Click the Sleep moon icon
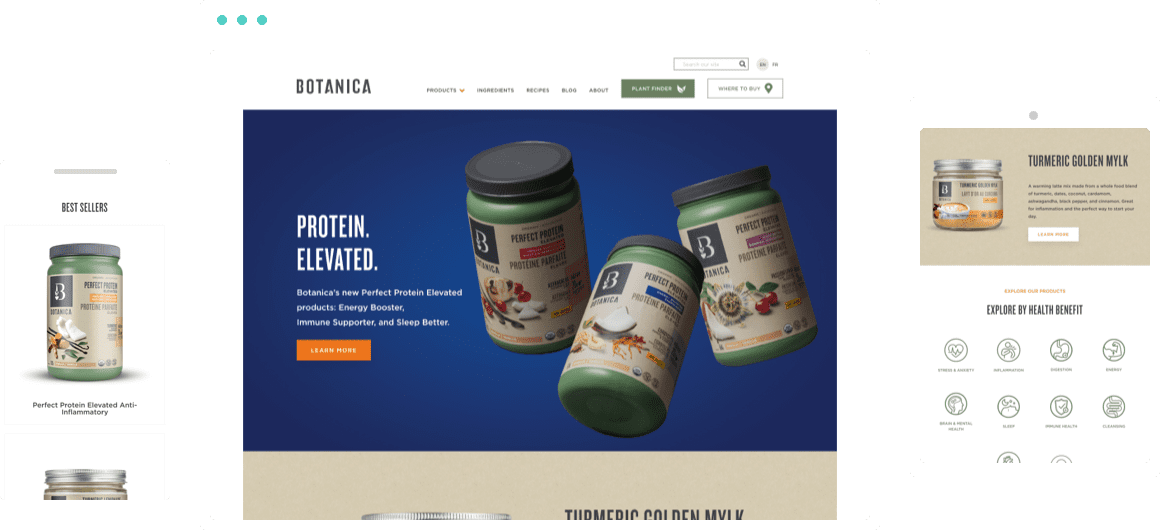Viewport: 1160px width, 530px height. (1008, 406)
